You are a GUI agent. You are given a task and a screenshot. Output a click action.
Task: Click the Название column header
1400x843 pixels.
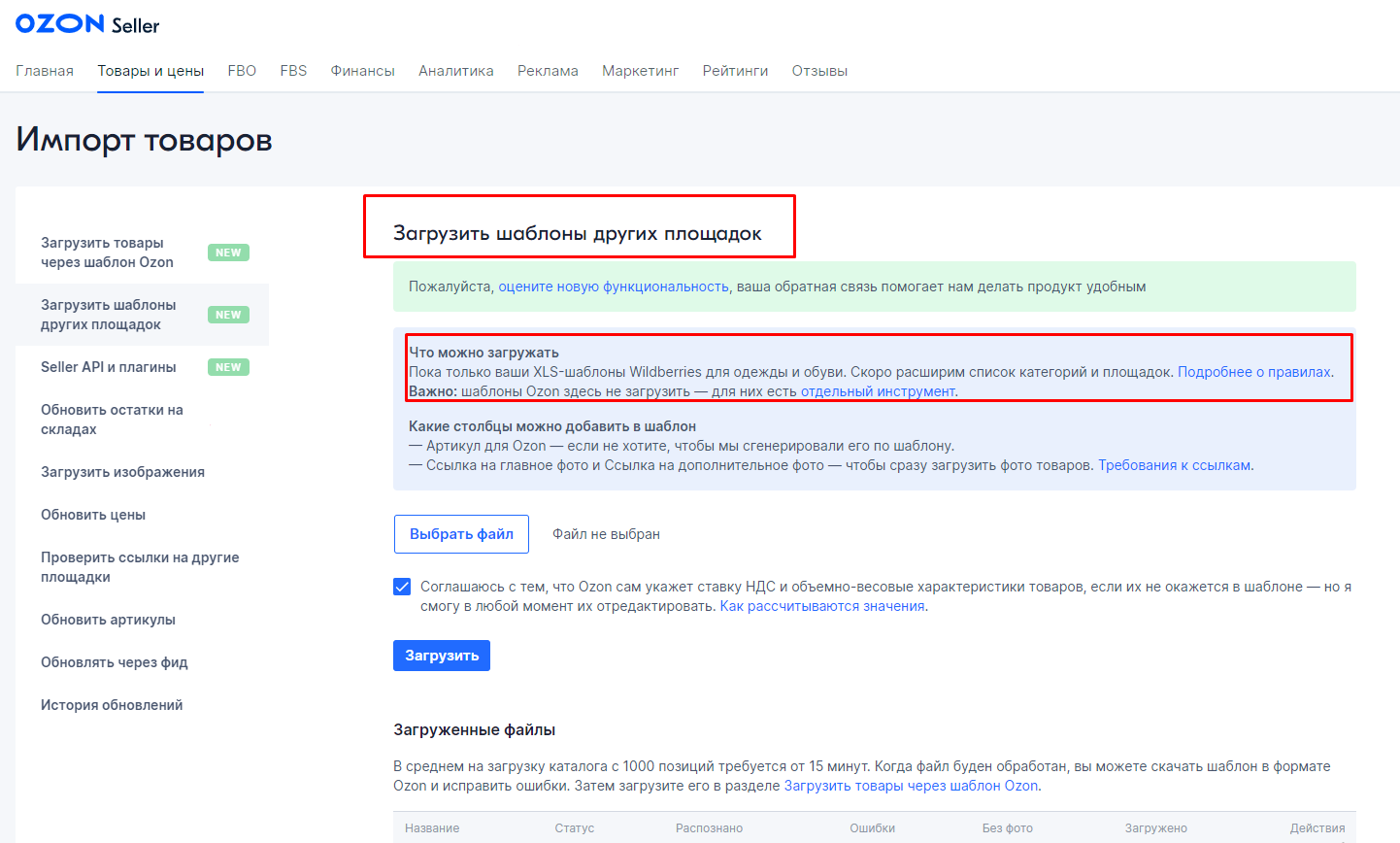click(x=432, y=828)
